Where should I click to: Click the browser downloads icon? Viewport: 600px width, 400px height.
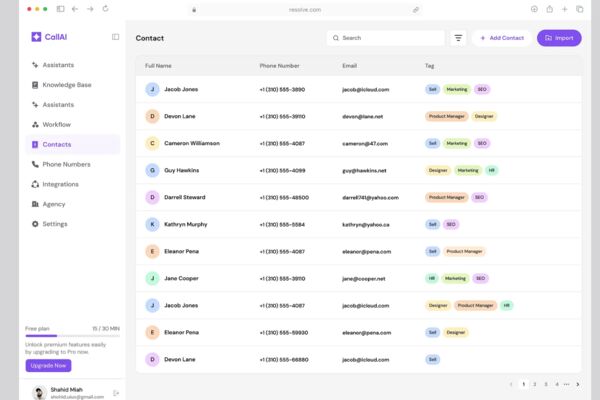[x=534, y=9]
